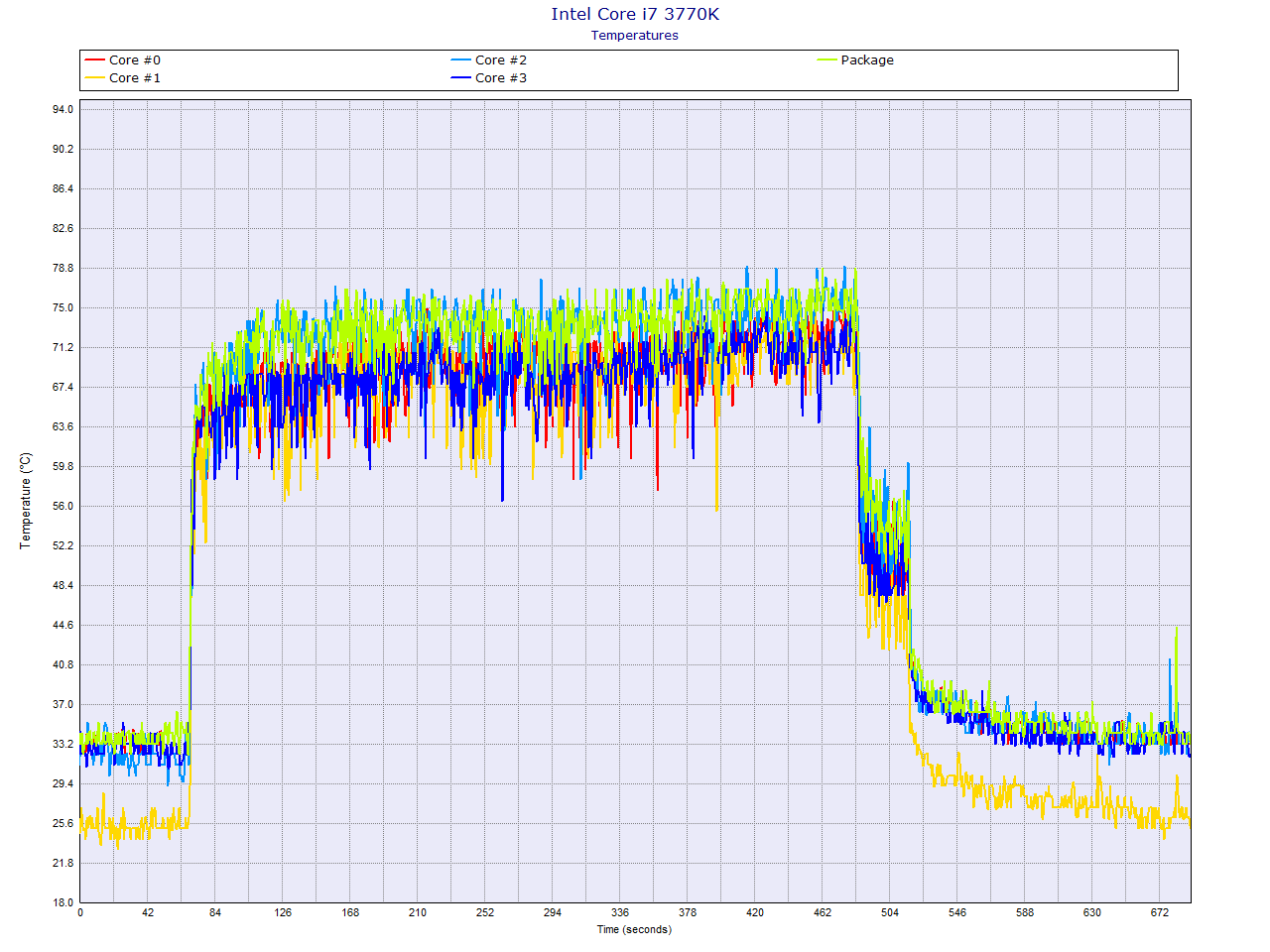Screen dimensions: 1270x952
Task: Click the Temperature (°C) axis label
Action: point(26,501)
